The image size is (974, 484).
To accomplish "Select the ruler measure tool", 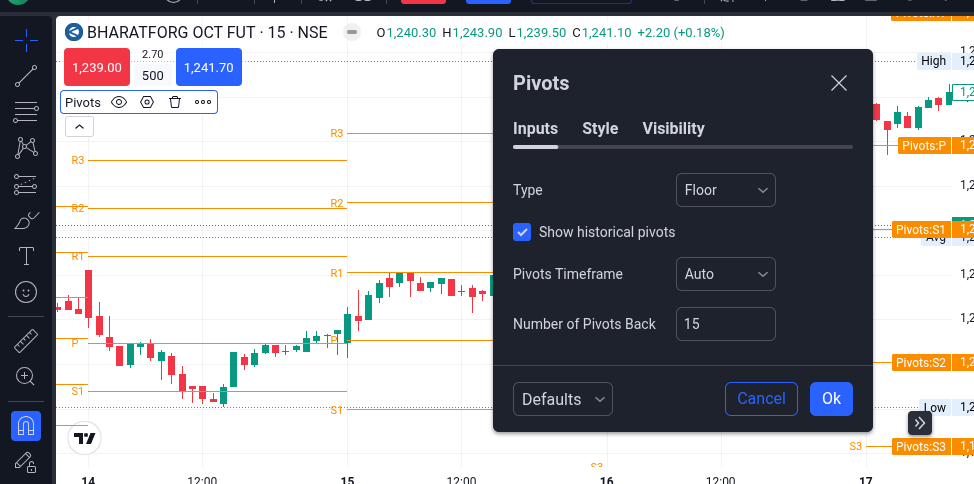I will [x=26, y=341].
